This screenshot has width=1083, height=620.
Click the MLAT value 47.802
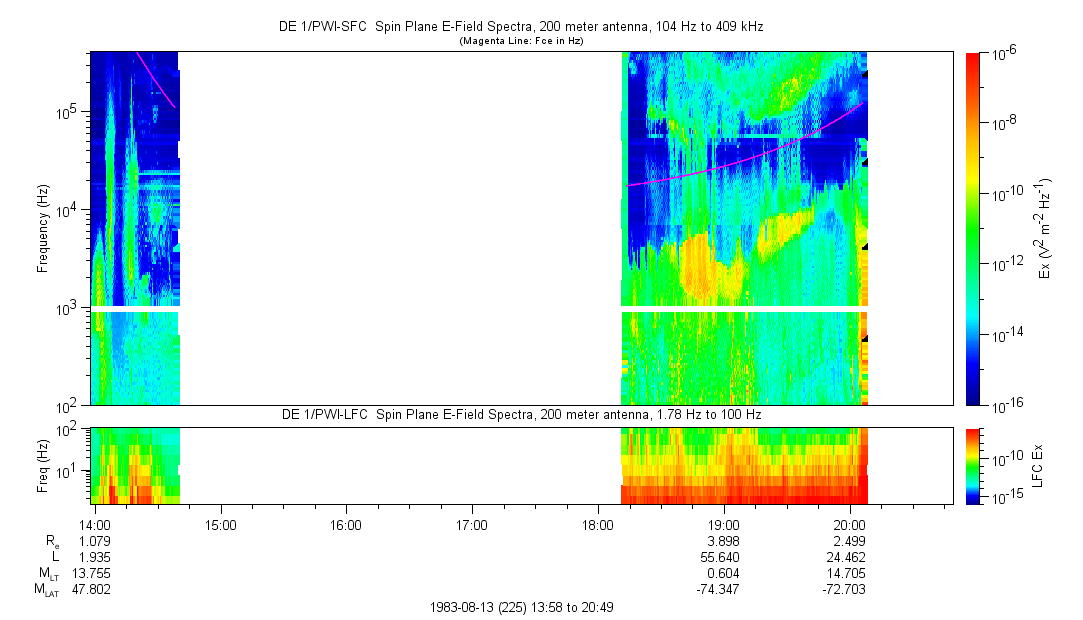[94, 590]
